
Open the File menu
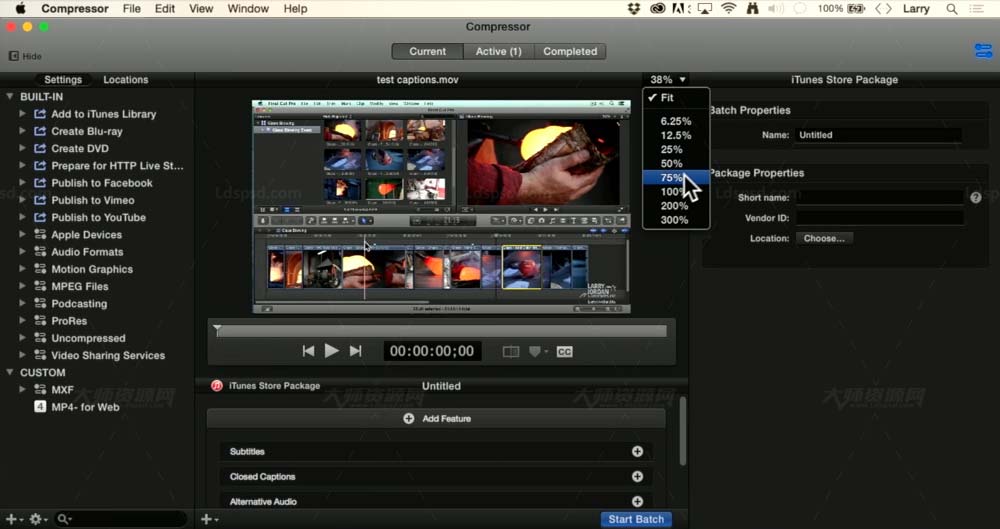131,9
